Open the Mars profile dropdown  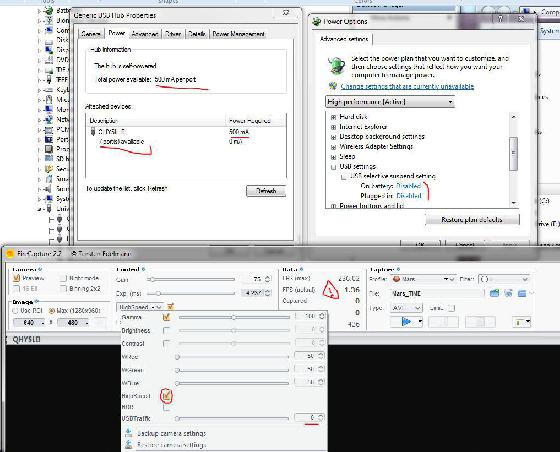tap(424, 279)
